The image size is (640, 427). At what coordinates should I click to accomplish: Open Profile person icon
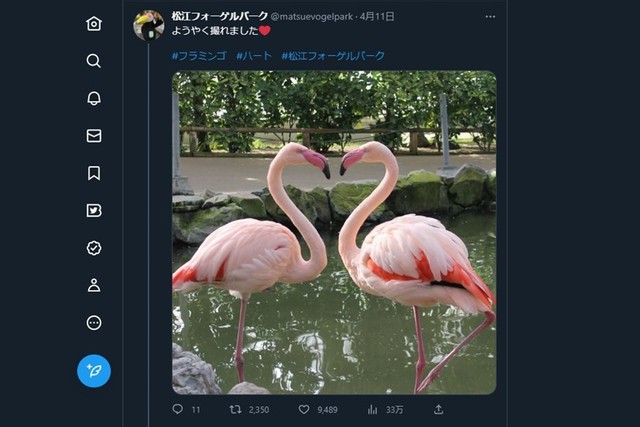[94, 285]
